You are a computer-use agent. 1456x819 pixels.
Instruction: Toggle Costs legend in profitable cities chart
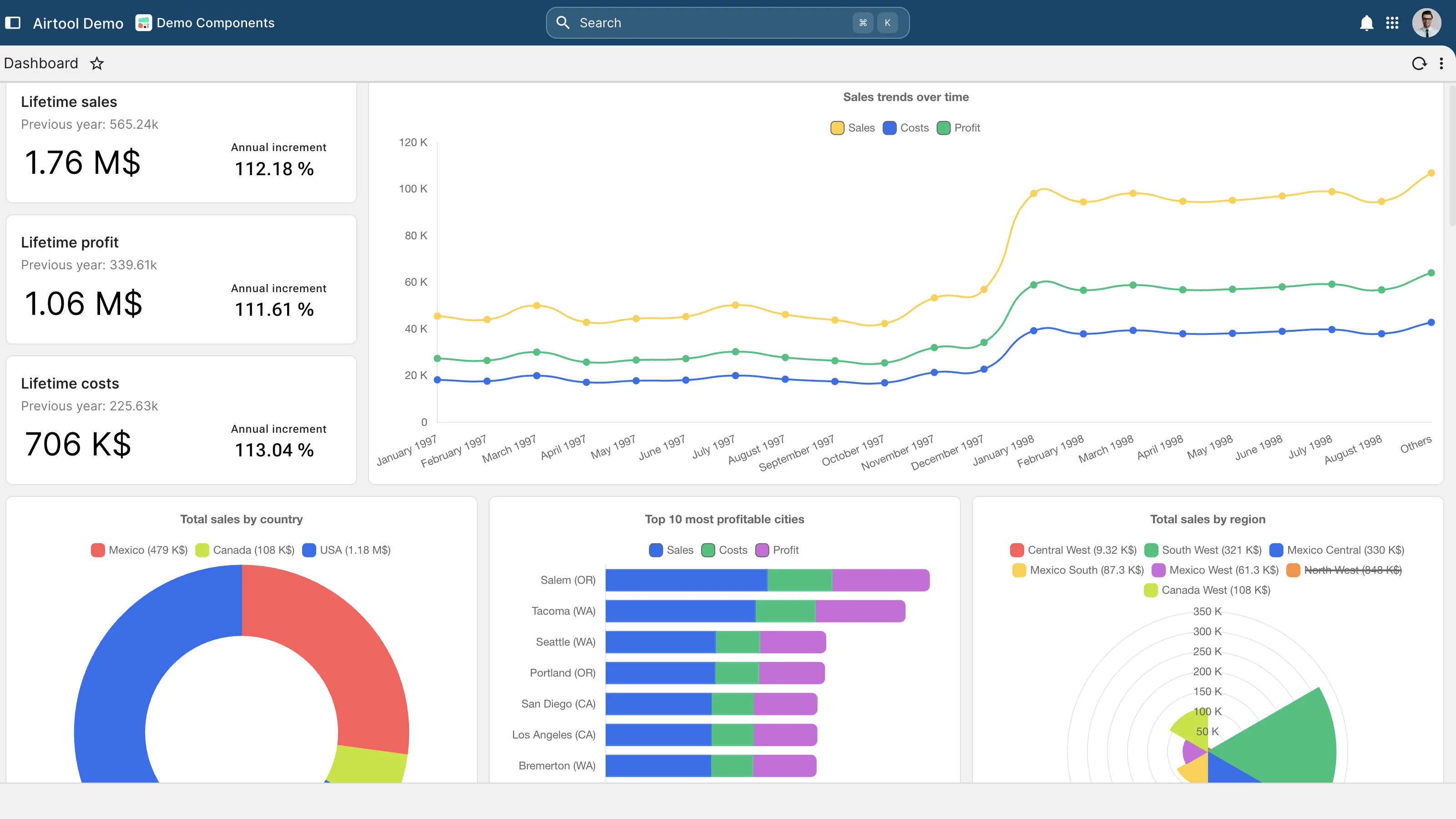[724, 550]
